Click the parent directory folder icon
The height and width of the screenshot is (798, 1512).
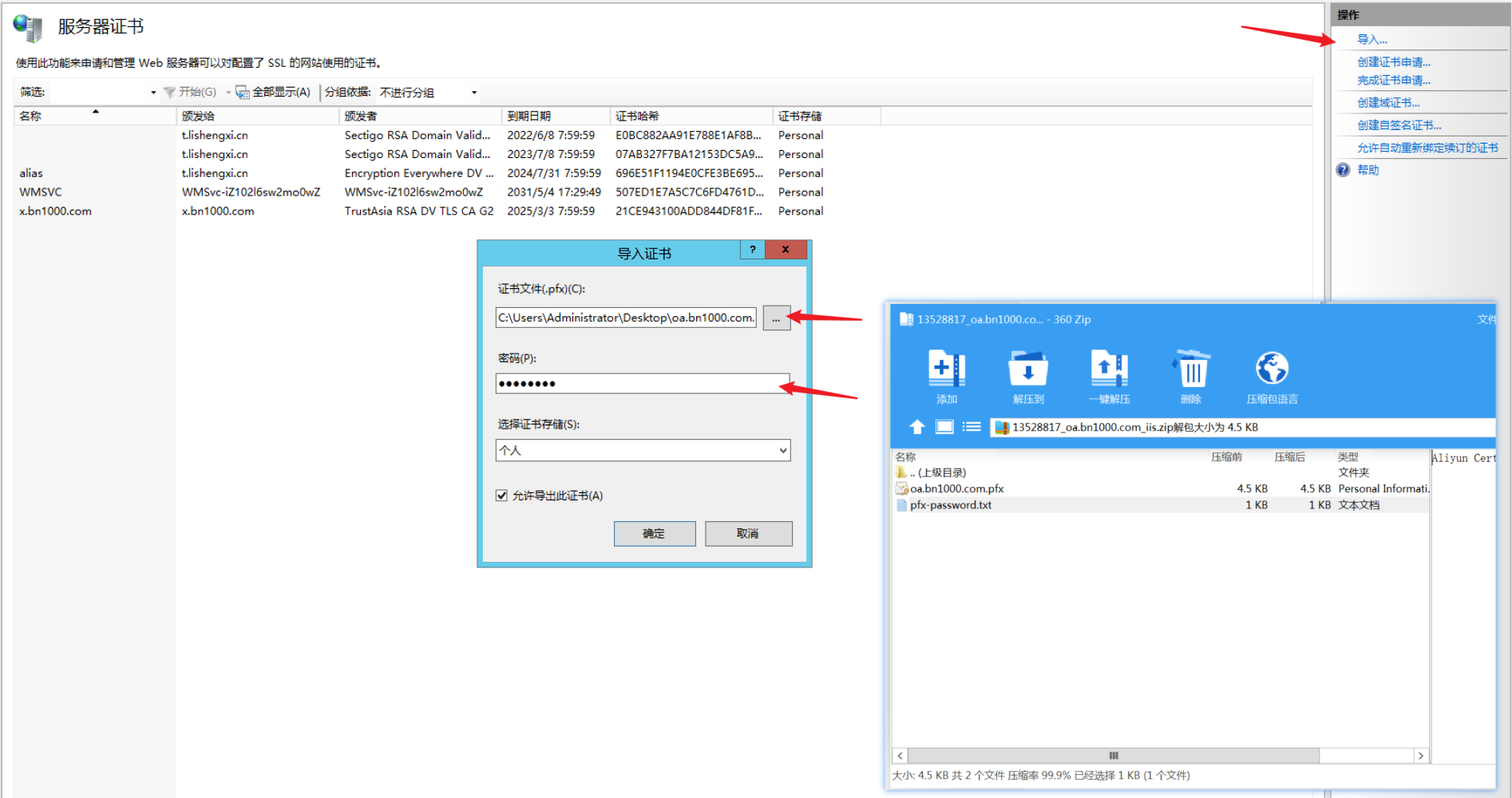click(901, 472)
